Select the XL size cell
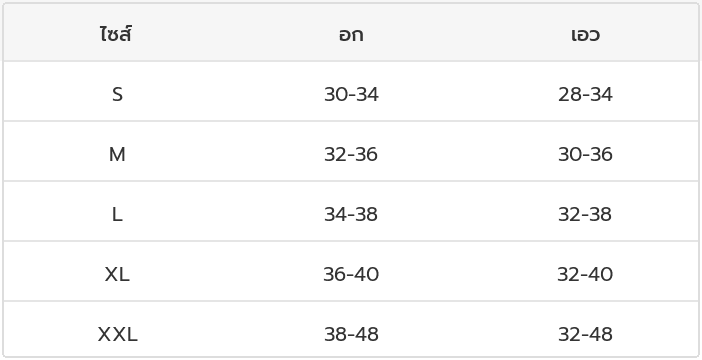The height and width of the screenshot is (360, 702). (117, 274)
